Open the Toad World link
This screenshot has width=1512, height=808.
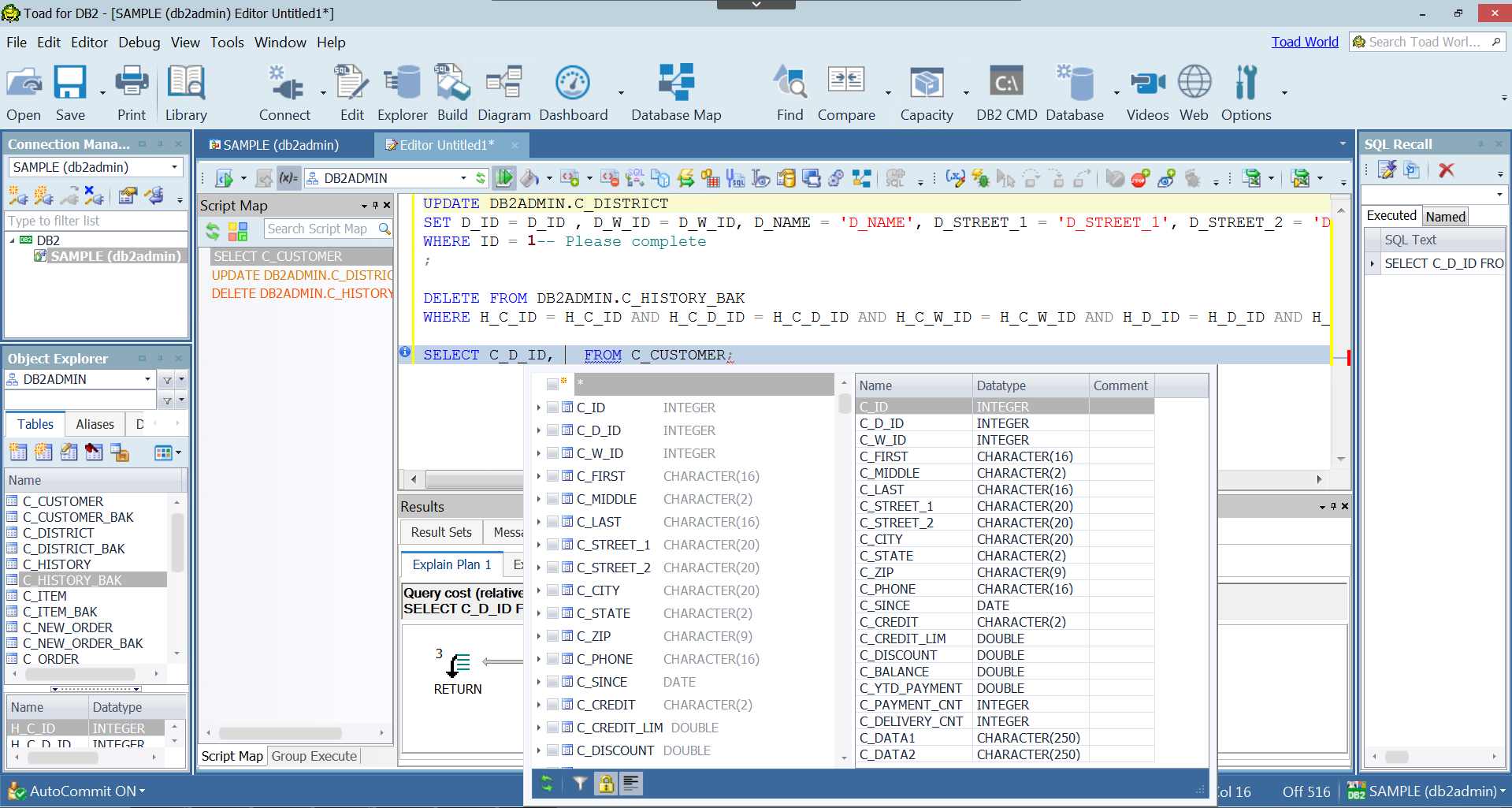click(1305, 42)
